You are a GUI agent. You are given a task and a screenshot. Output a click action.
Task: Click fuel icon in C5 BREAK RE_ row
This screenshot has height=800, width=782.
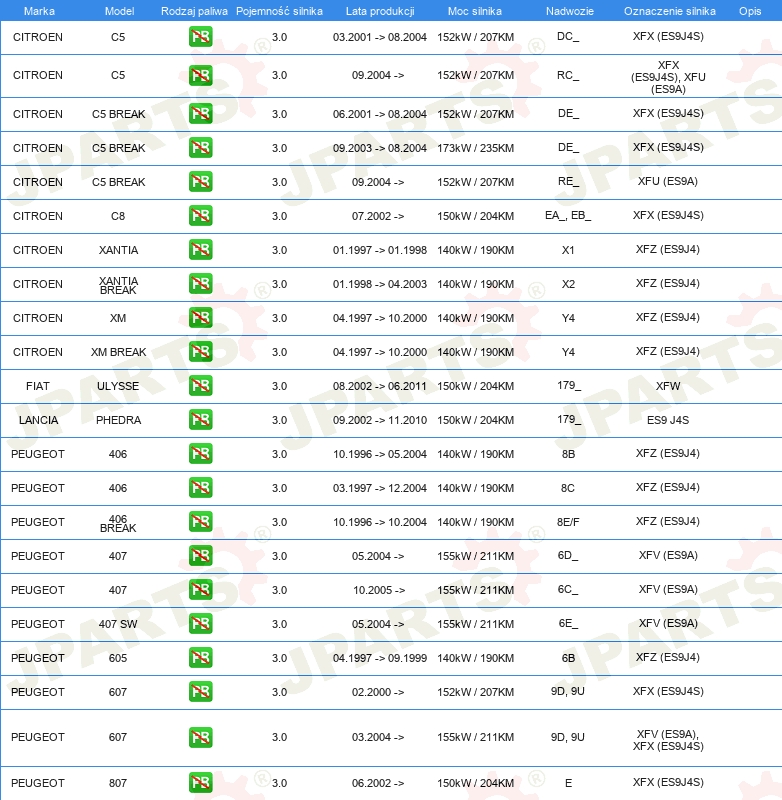coord(200,182)
